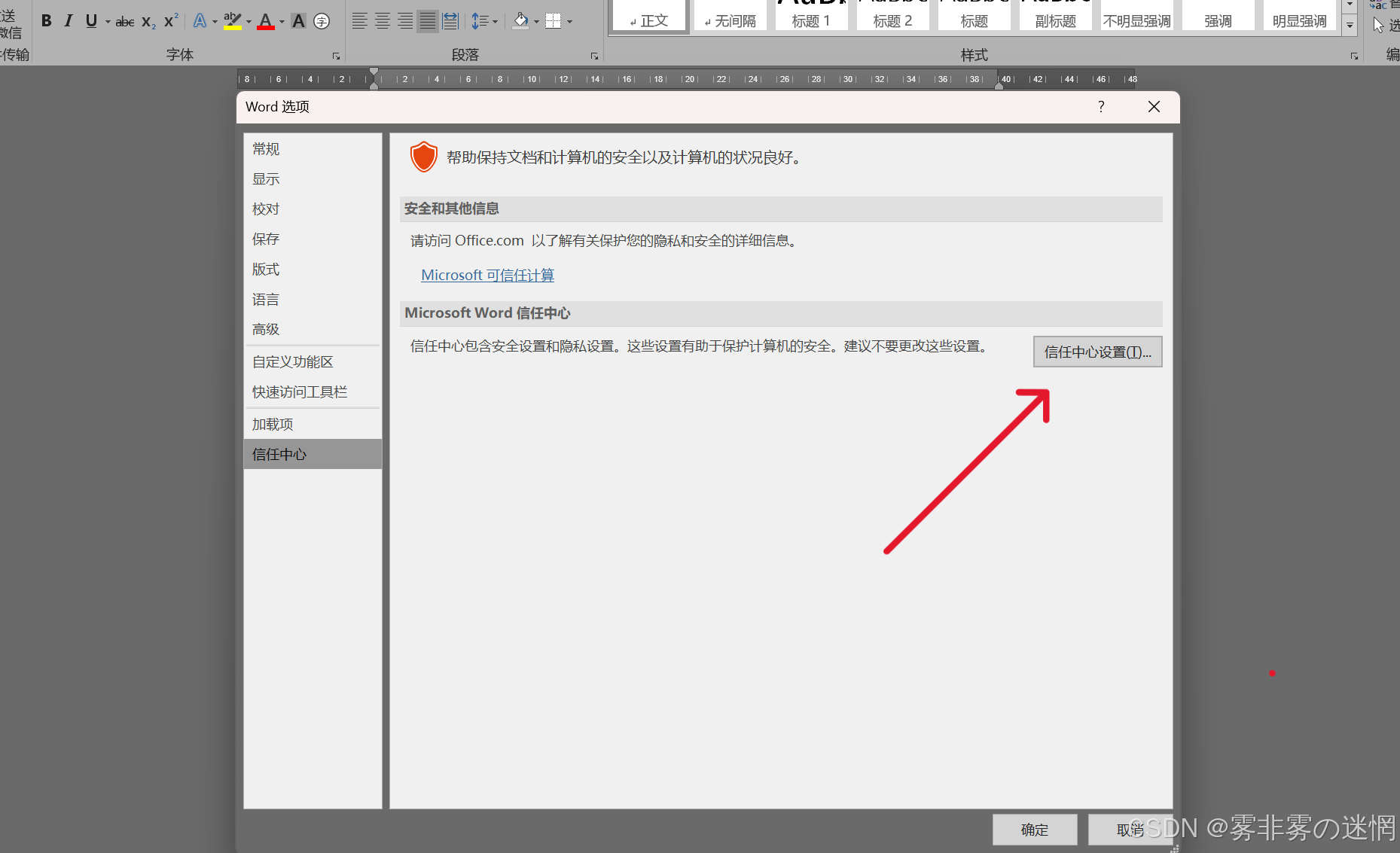Viewport: 1400px width, 853px height.
Task: Expand the line spacing dropdown arrow
Action: [495, 22]
